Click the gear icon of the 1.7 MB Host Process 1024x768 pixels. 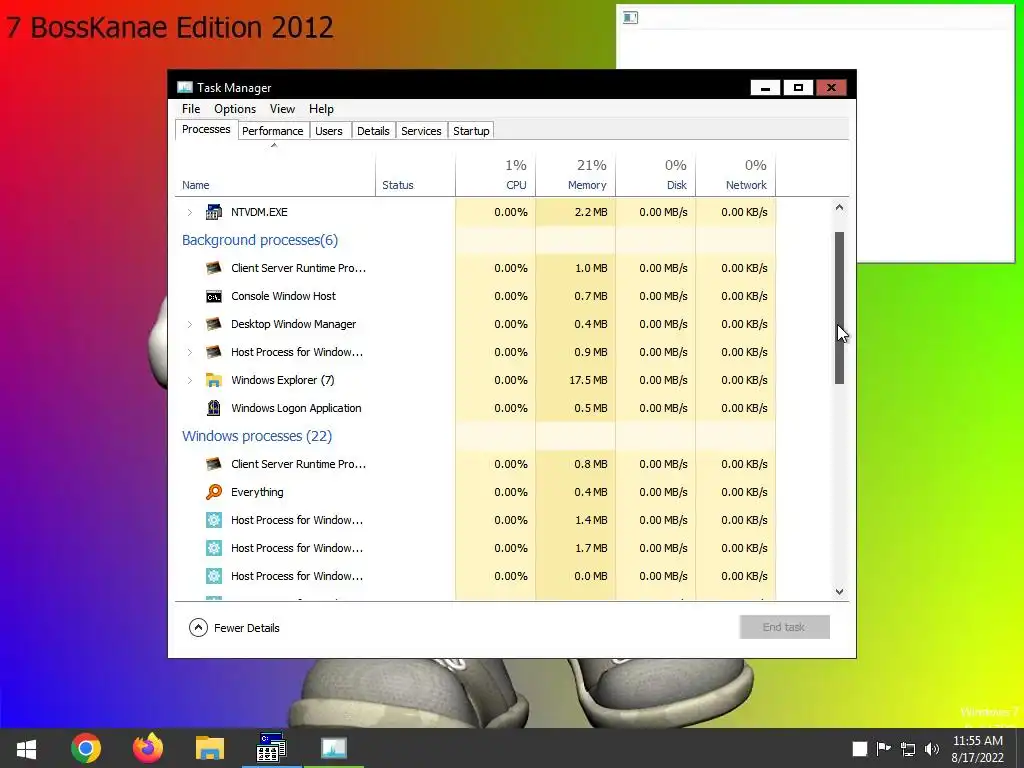click(x=214, y=548)
